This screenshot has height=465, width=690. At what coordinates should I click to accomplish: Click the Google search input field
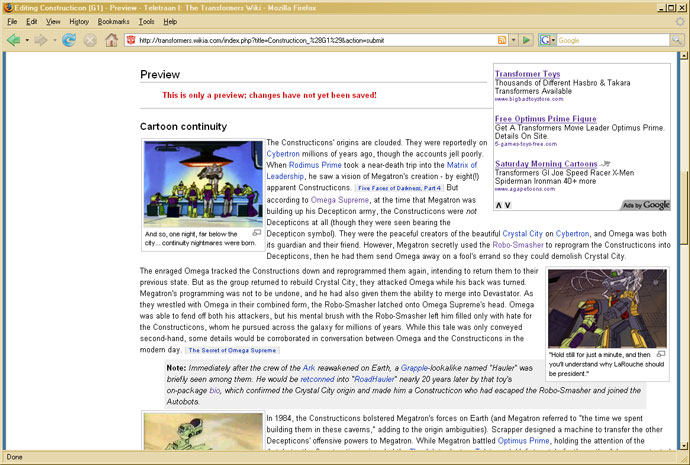613,40
